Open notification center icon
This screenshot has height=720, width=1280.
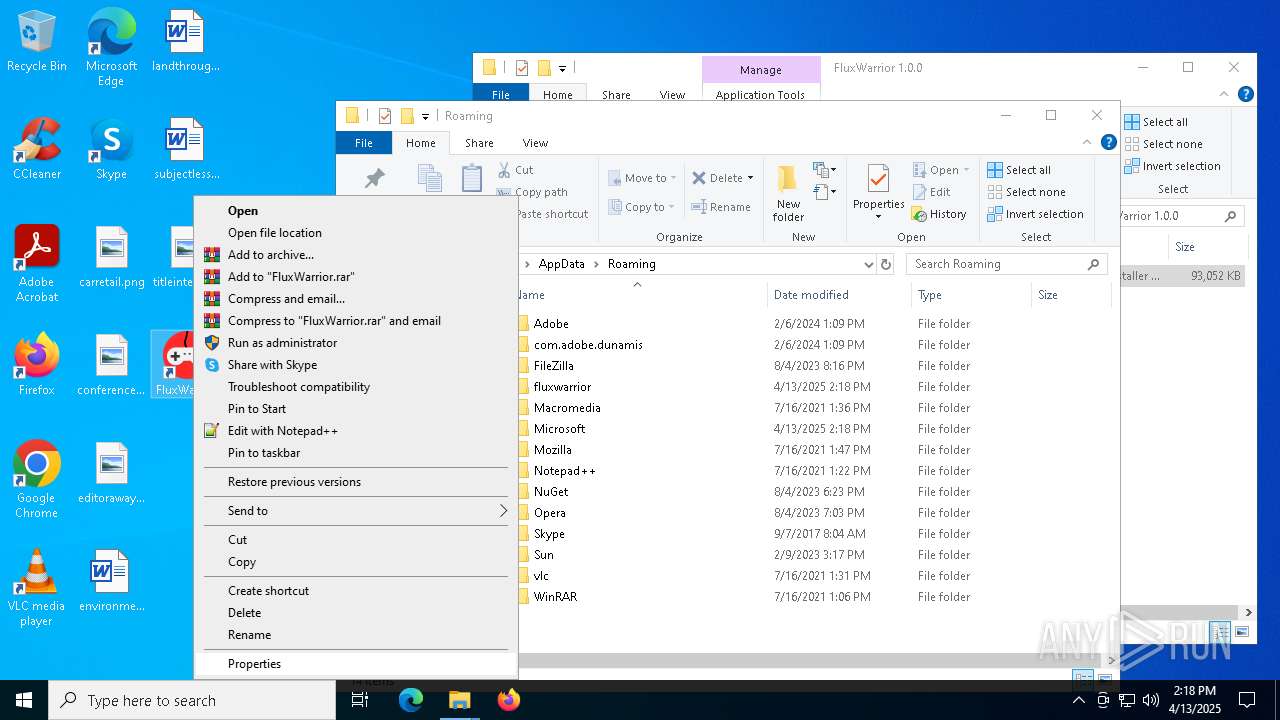pos(1247,700)
